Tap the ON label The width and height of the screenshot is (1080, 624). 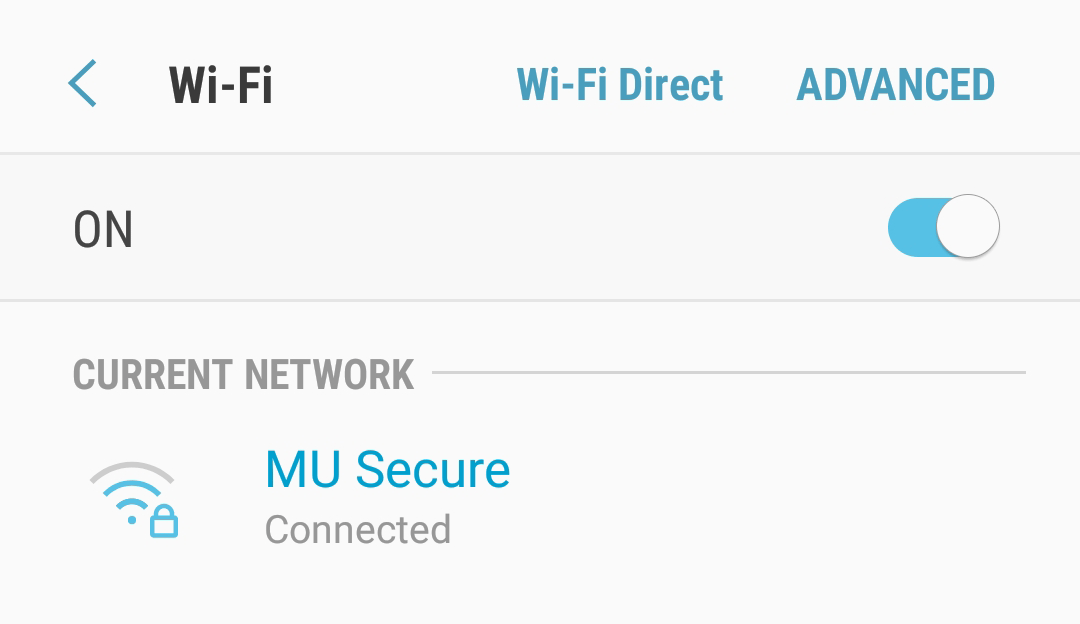pos(103,230)
